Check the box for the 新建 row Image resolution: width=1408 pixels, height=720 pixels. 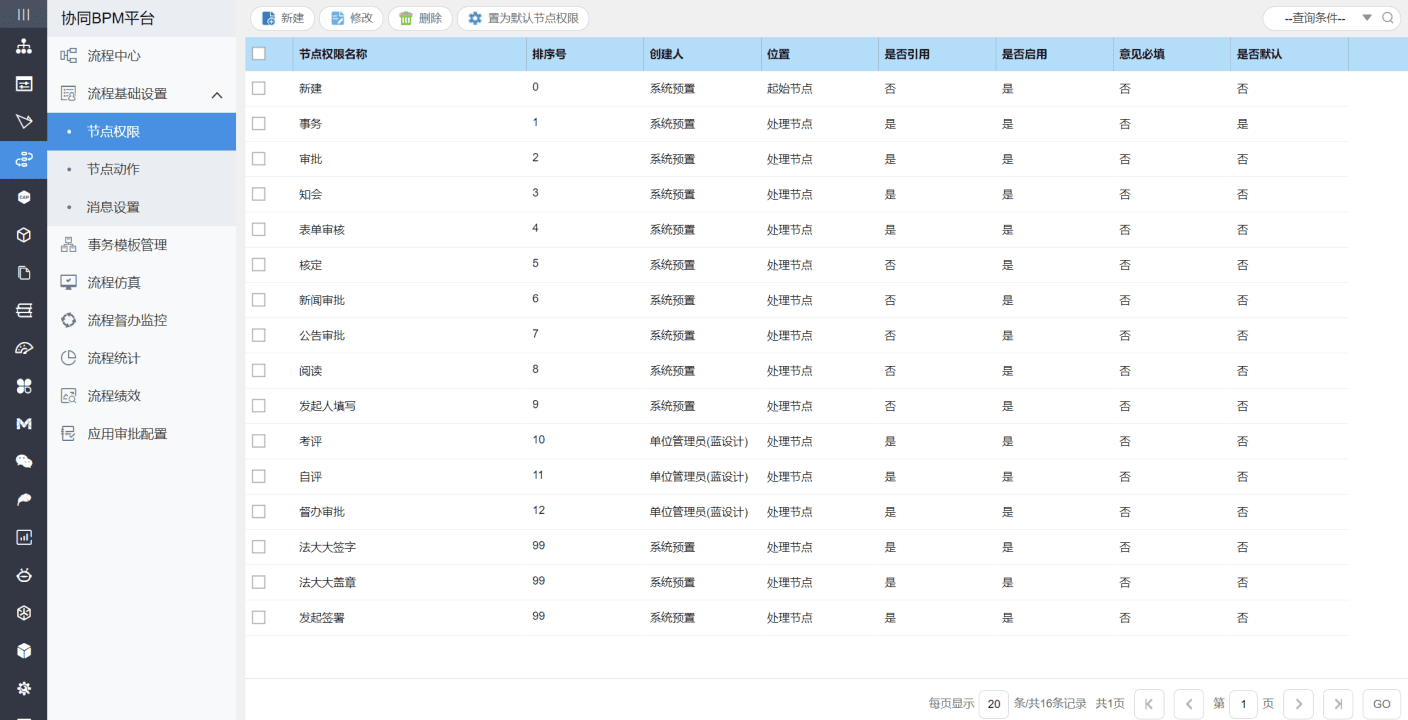click(259, 88)
